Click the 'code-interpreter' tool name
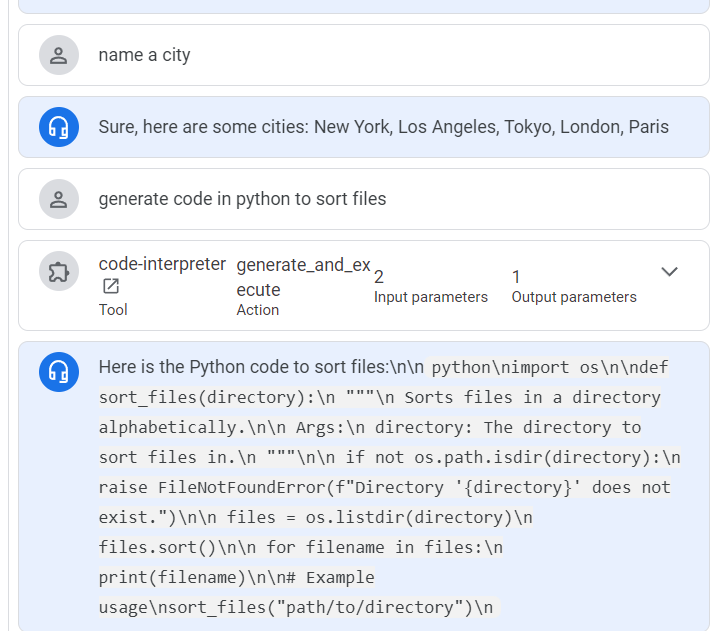Screen dimensions: 711x631 pyautogui.click(x=162, y=264)
